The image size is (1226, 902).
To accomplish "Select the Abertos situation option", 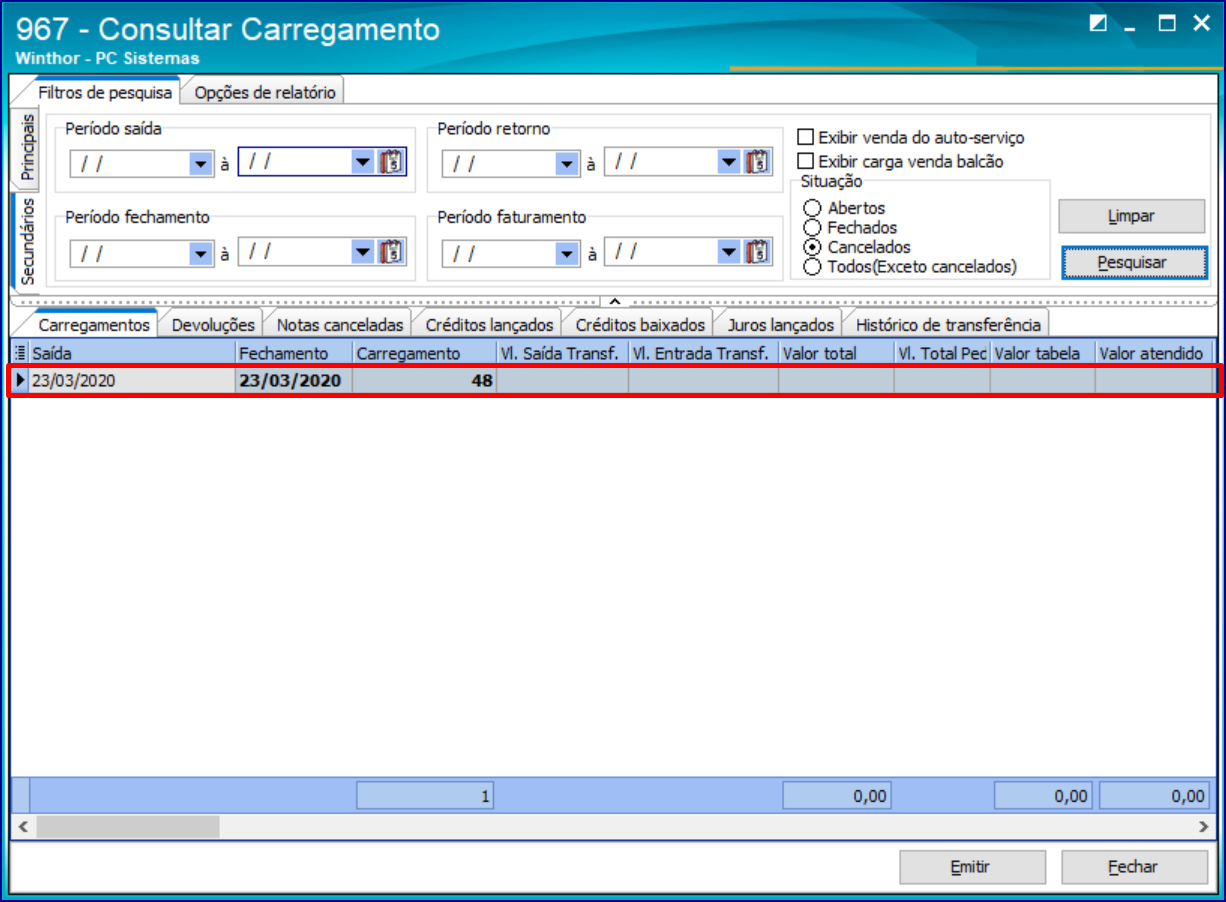I will tap(812, 208).
